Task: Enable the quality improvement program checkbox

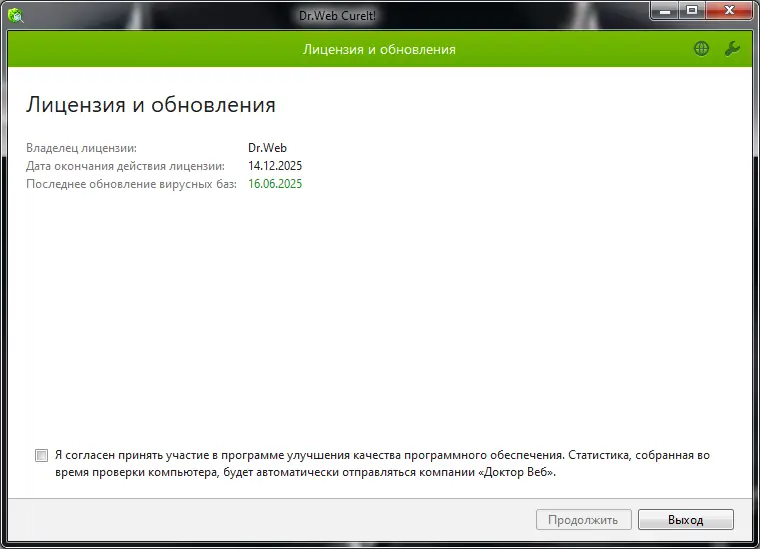Action: 42,455
